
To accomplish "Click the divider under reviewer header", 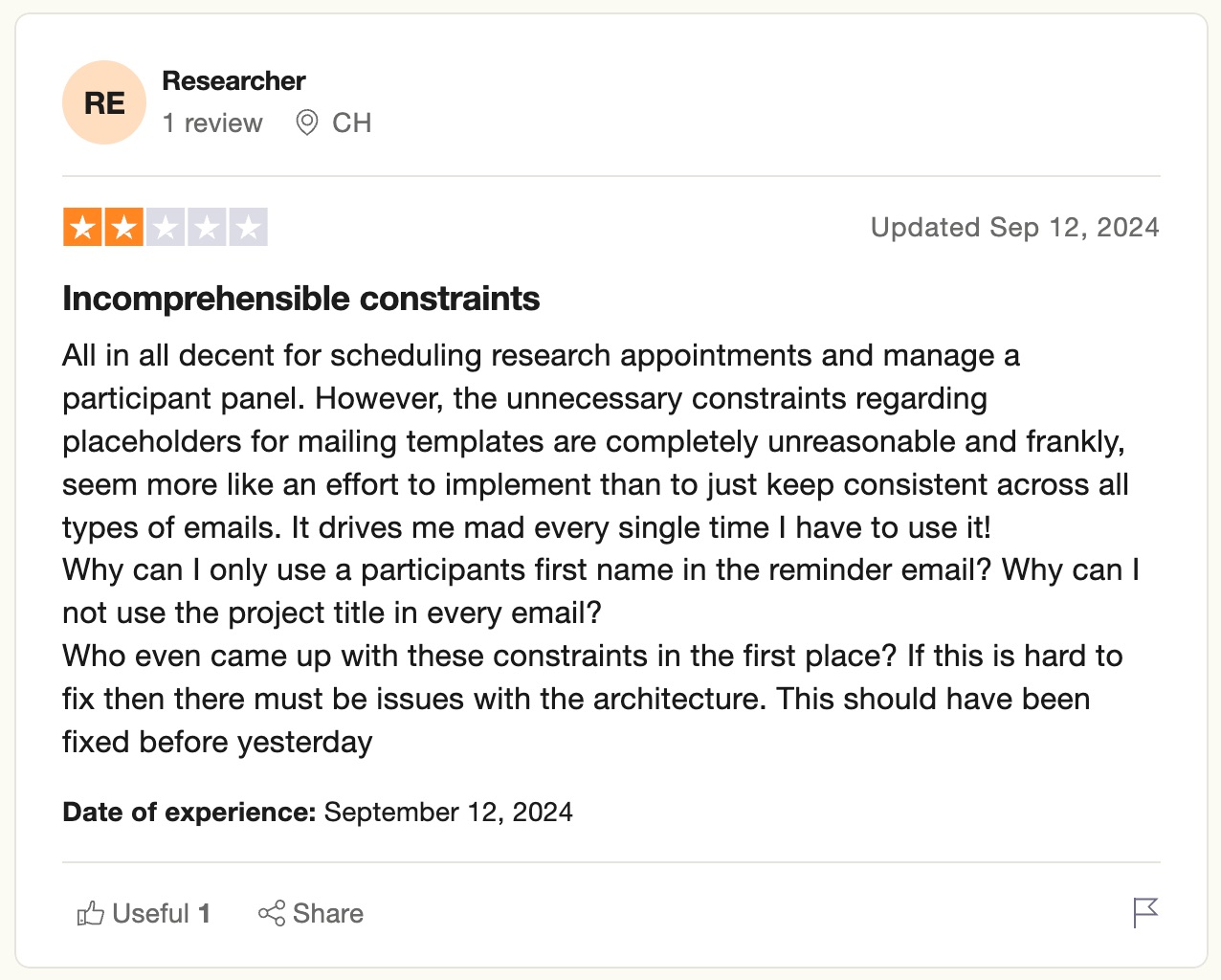I will tap(610, 176).
